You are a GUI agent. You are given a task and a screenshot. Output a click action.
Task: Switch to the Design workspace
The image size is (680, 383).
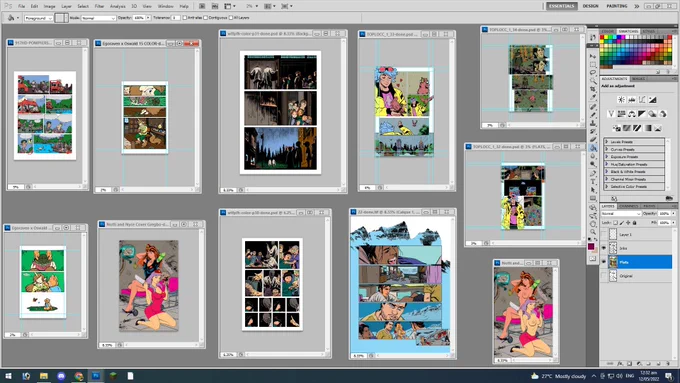[590, 6]
